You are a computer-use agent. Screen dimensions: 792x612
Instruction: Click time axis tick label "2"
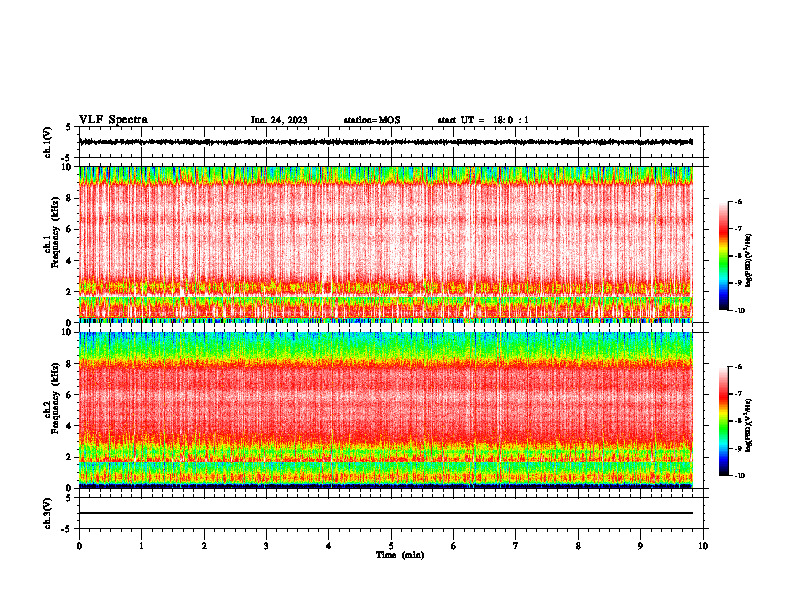204,546
